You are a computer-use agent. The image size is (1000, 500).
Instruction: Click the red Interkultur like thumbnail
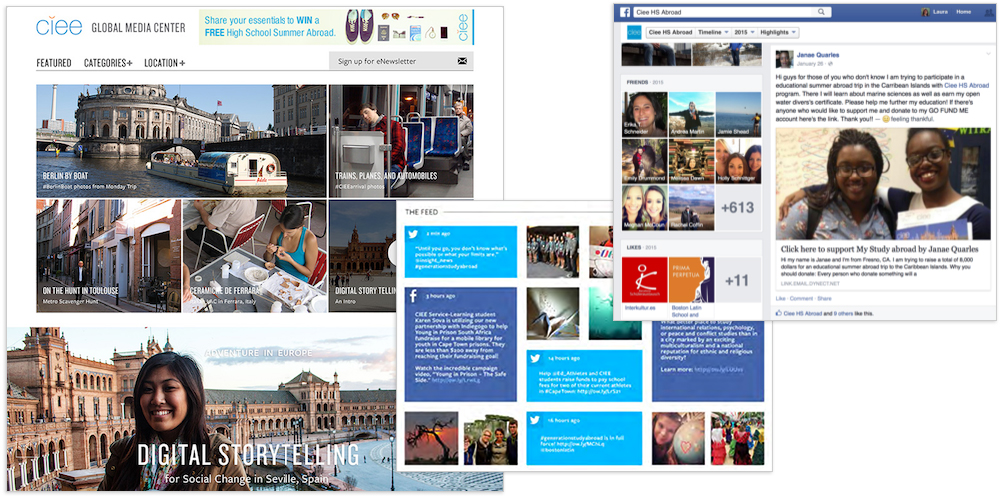[645, 280]
